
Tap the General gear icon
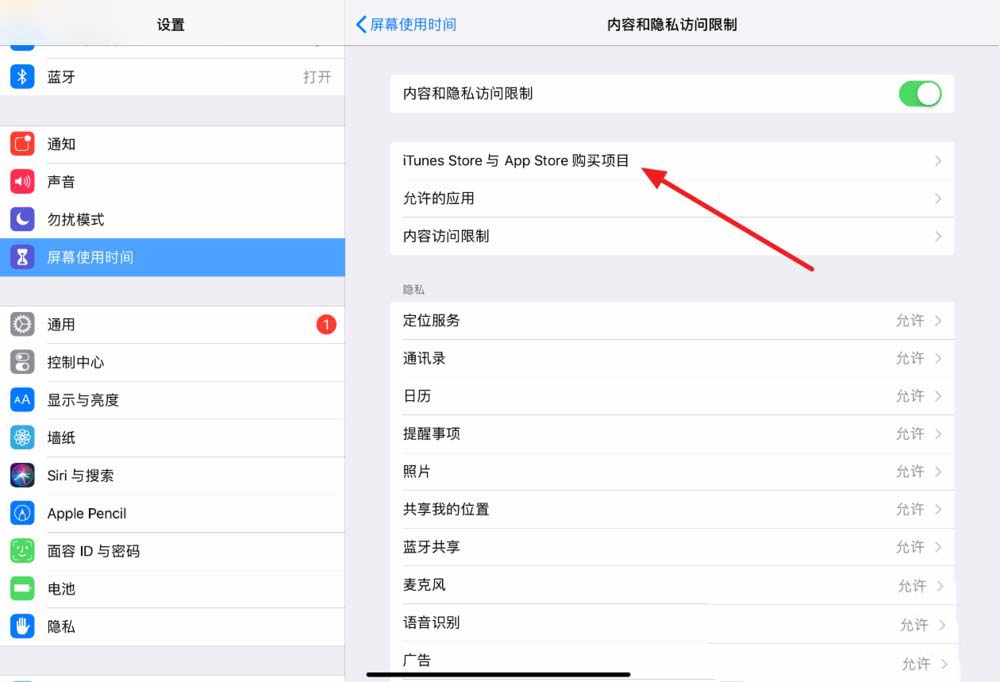pyautogui.click(x=22, y=324)
